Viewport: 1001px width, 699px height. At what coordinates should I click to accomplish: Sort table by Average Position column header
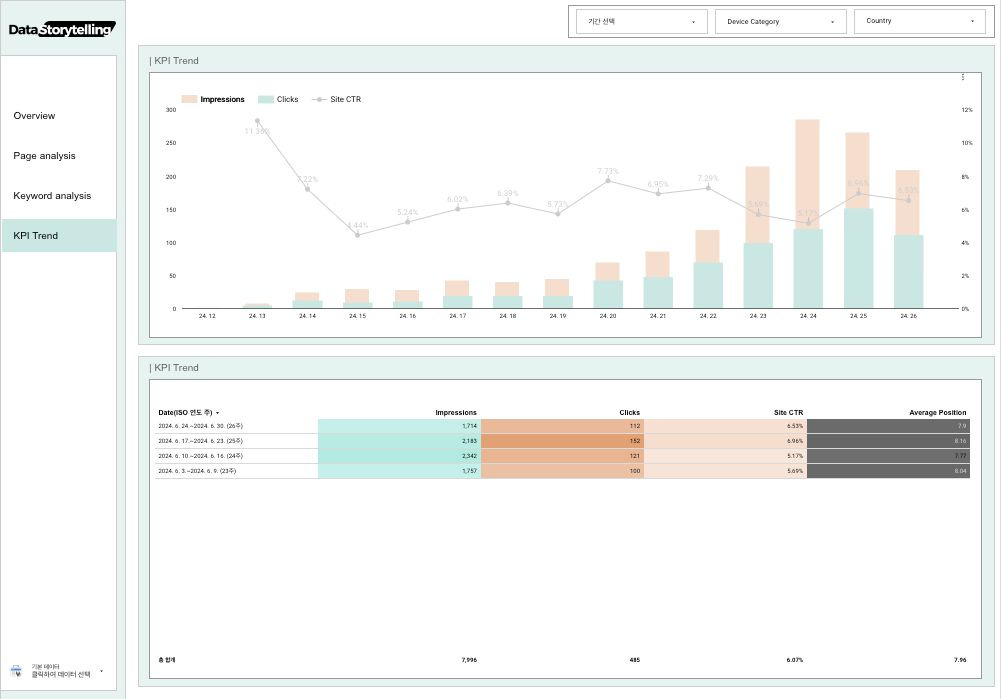(938, 412)
